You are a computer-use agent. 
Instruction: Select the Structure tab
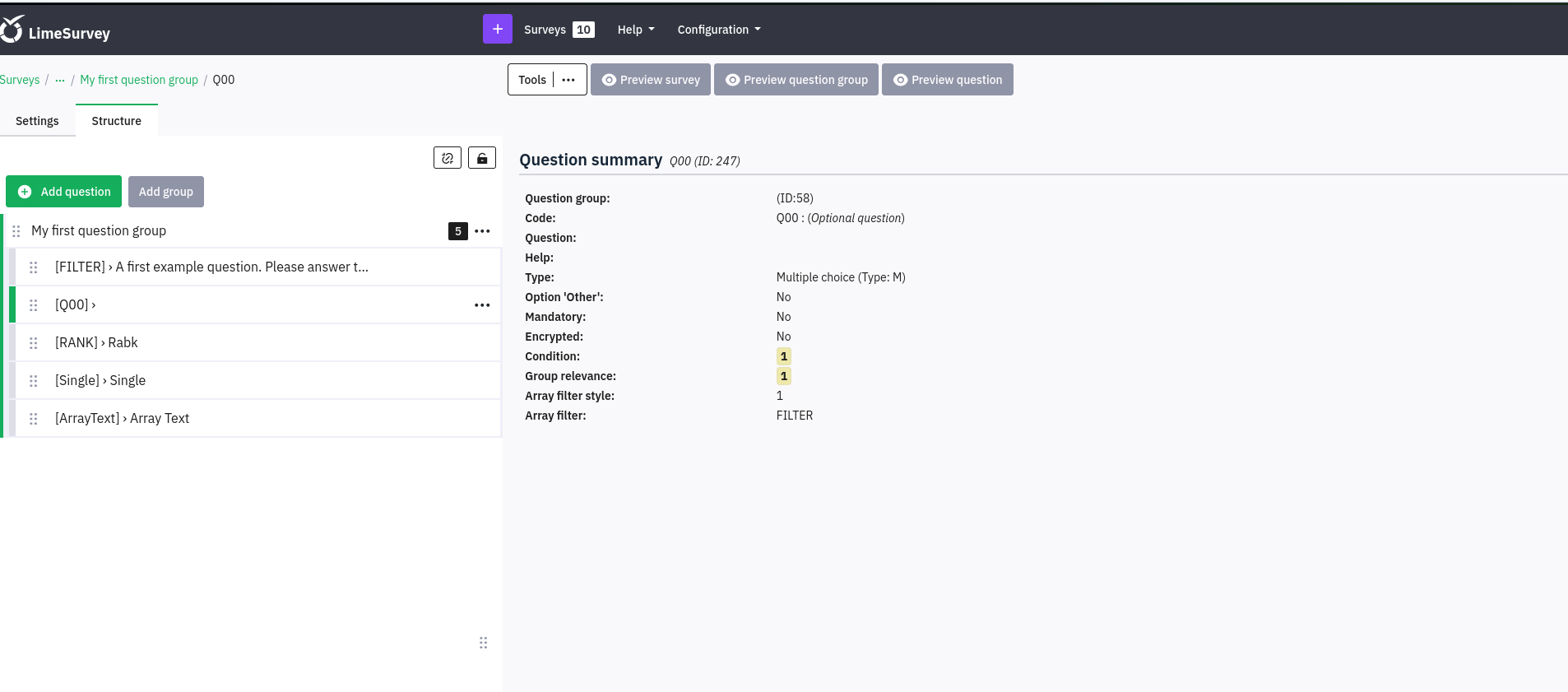(116, 121)
